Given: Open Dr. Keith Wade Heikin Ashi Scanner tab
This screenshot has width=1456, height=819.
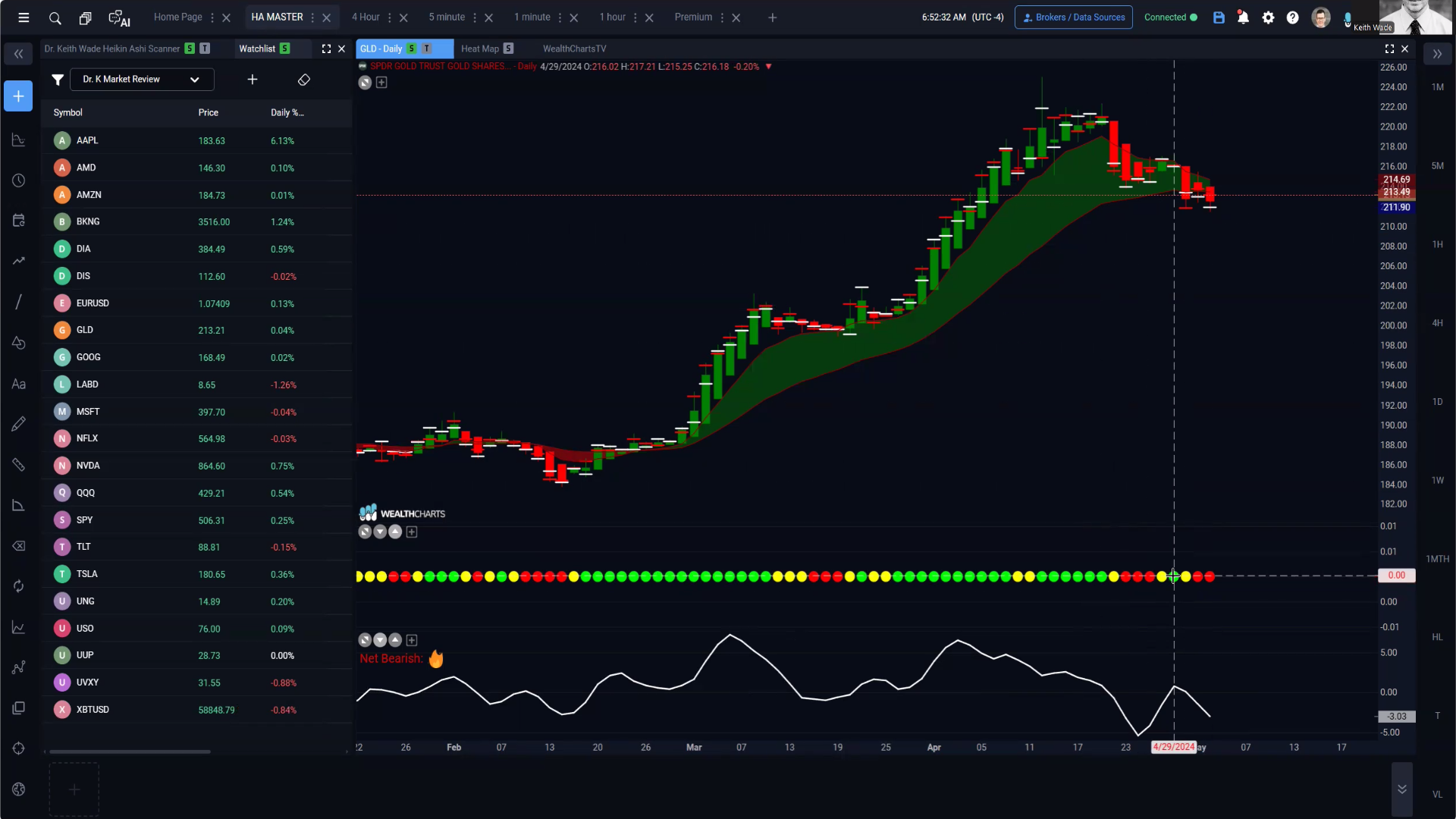Looking at the screenshot, I should tap(112, 49).
